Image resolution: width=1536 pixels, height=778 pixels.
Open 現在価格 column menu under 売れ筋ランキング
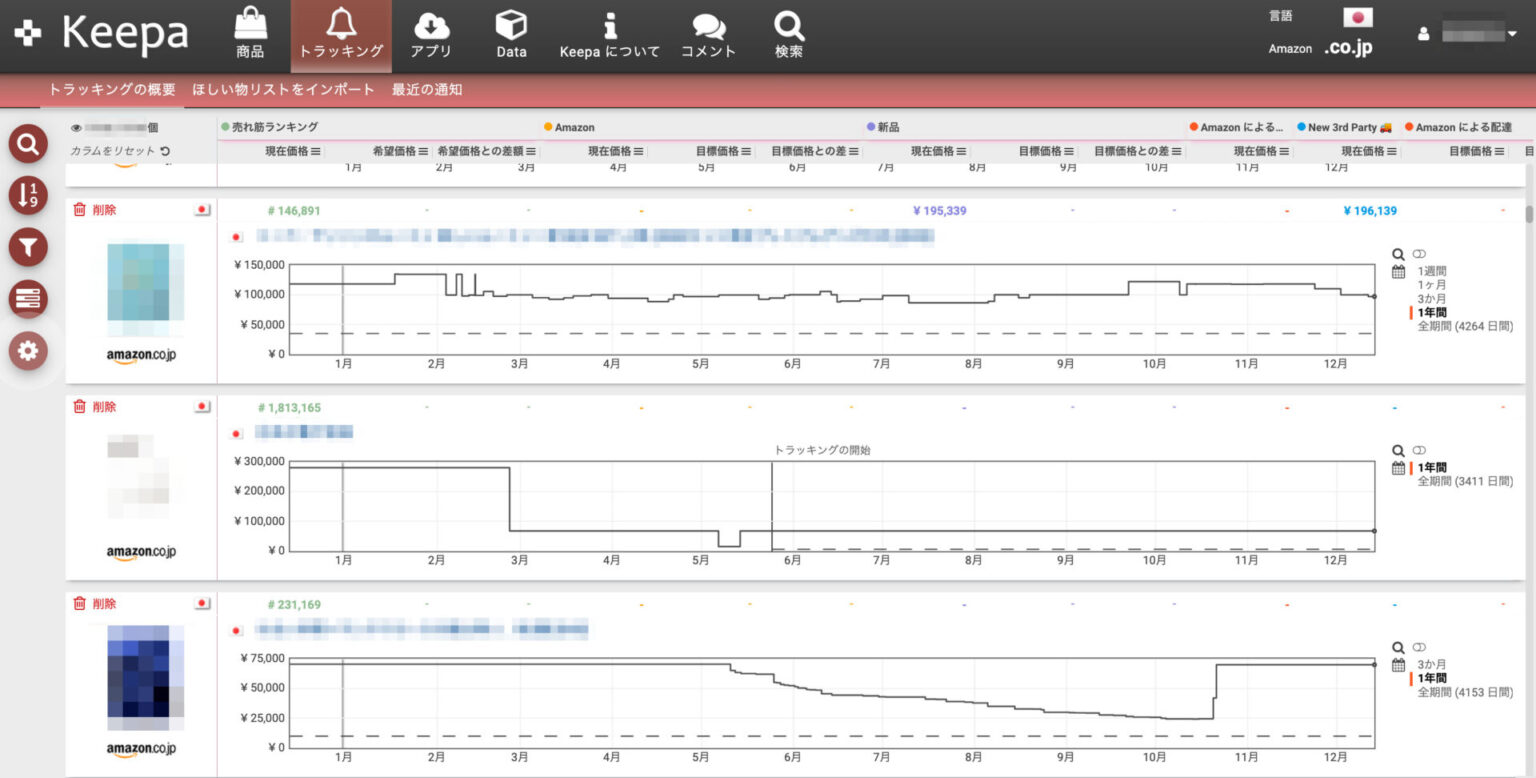(x=316, y=151)
